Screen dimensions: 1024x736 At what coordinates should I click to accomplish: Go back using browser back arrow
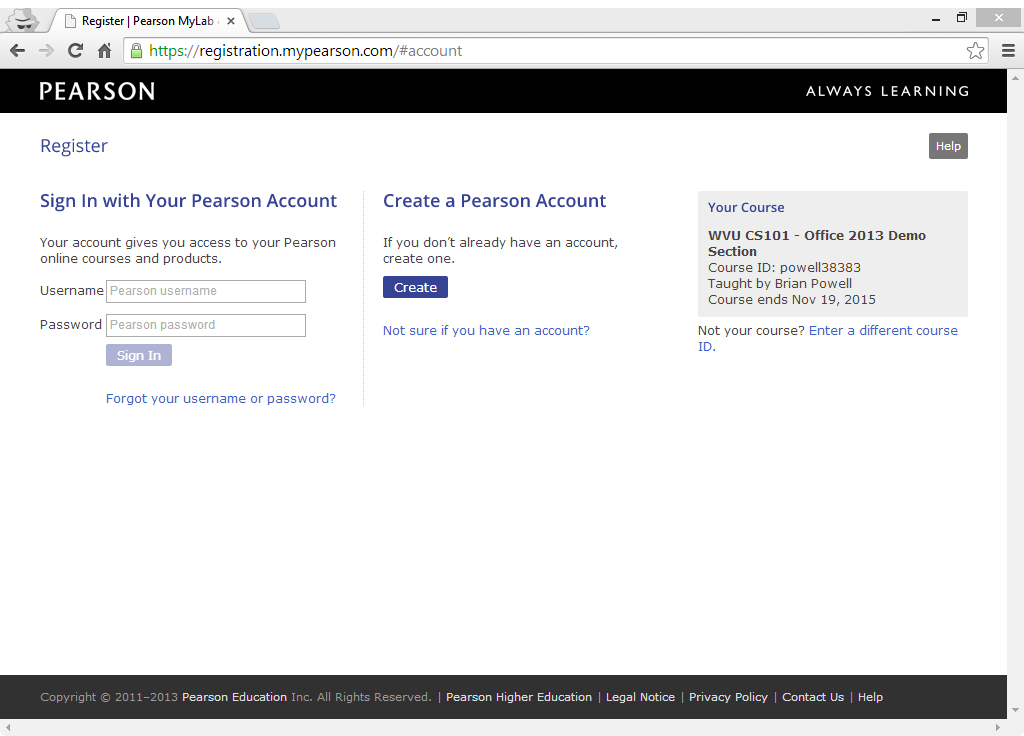pos(18,50)
